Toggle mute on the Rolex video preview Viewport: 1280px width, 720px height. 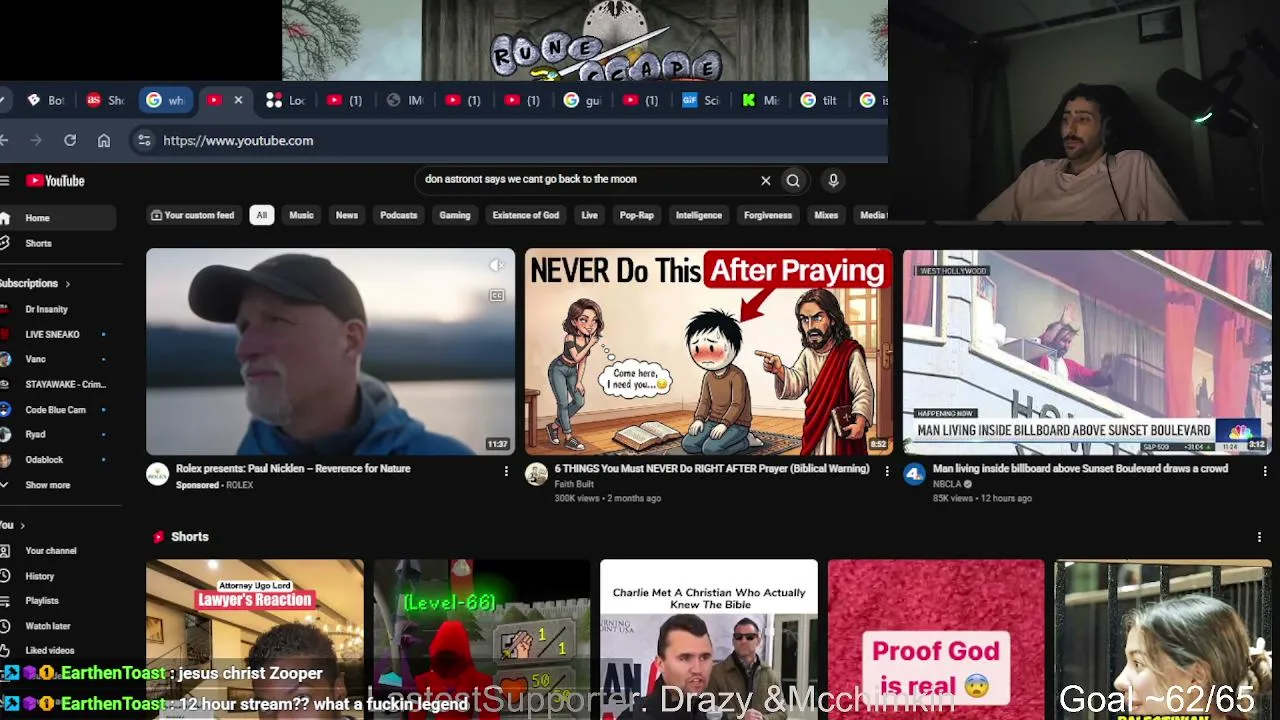pos(497,265)
